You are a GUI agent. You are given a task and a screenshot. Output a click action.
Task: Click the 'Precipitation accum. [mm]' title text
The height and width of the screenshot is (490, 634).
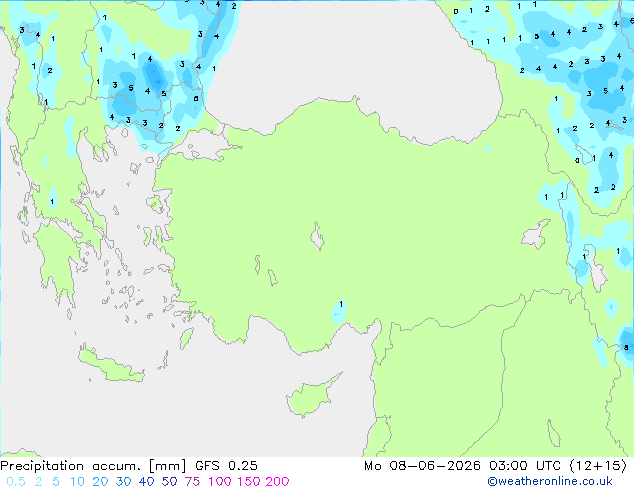pos(93,466)
